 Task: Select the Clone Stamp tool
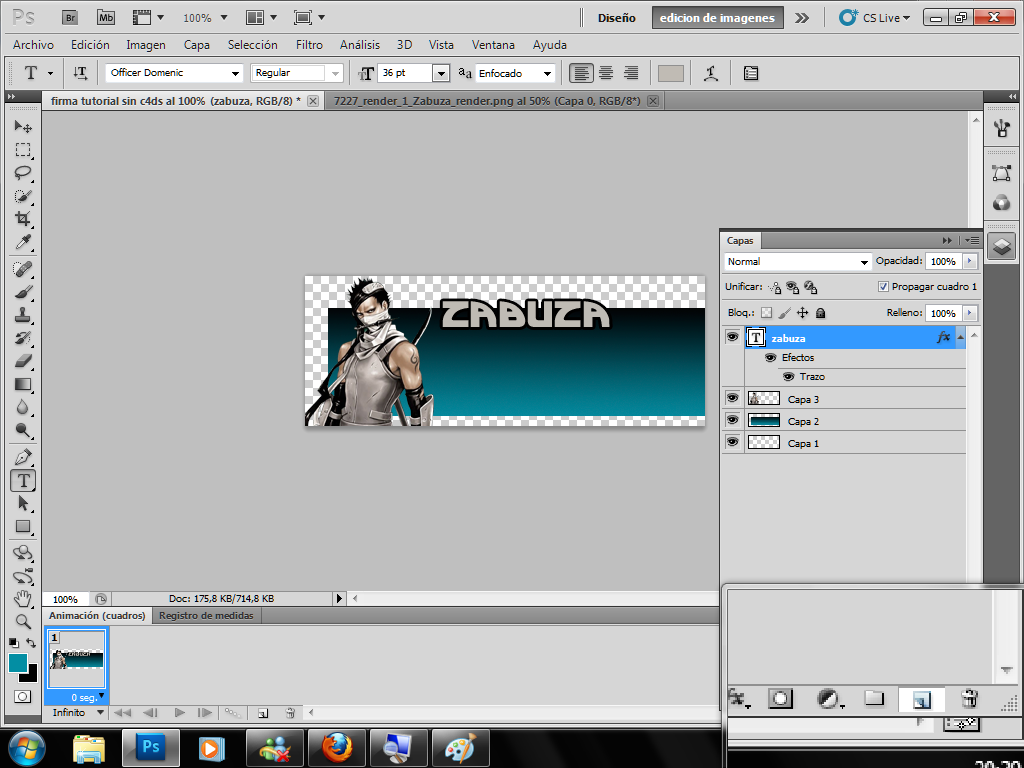(23, 315)
